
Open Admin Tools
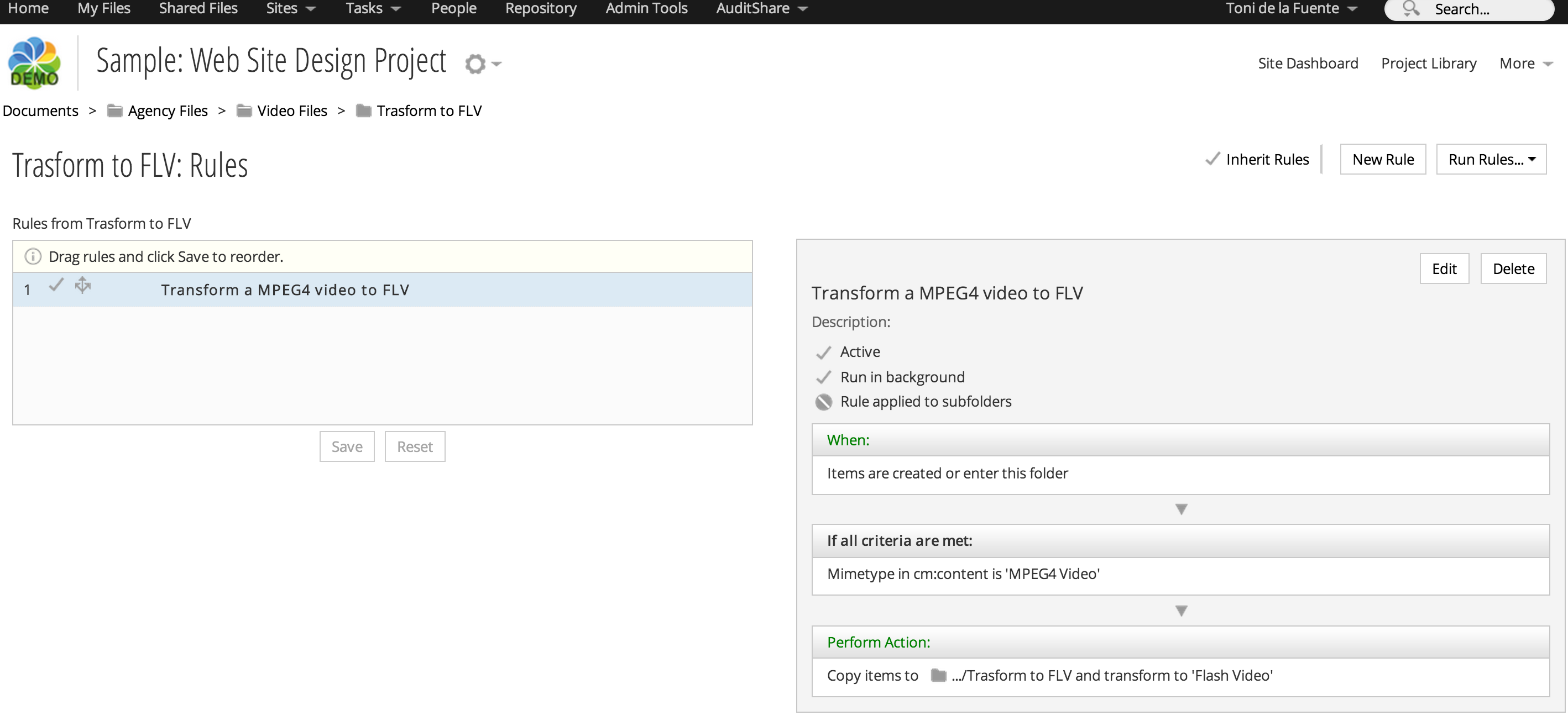[646, 8]
